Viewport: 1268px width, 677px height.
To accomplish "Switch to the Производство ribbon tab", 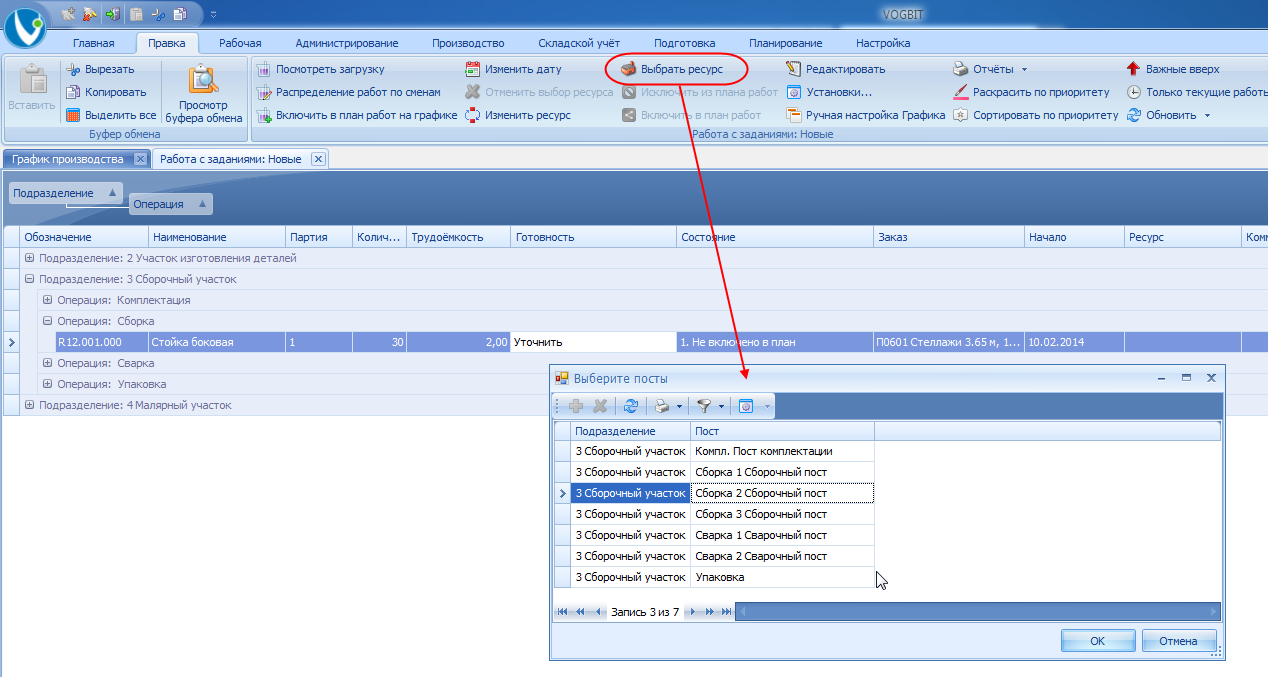I will (x=468, y=43).
